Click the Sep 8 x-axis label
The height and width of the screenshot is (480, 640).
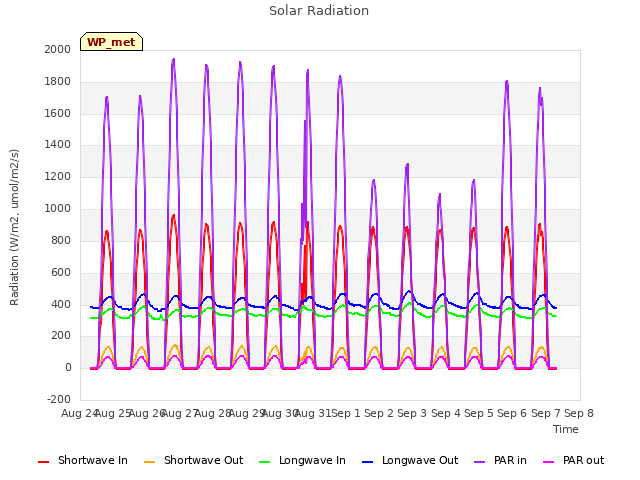coord(579,413)
